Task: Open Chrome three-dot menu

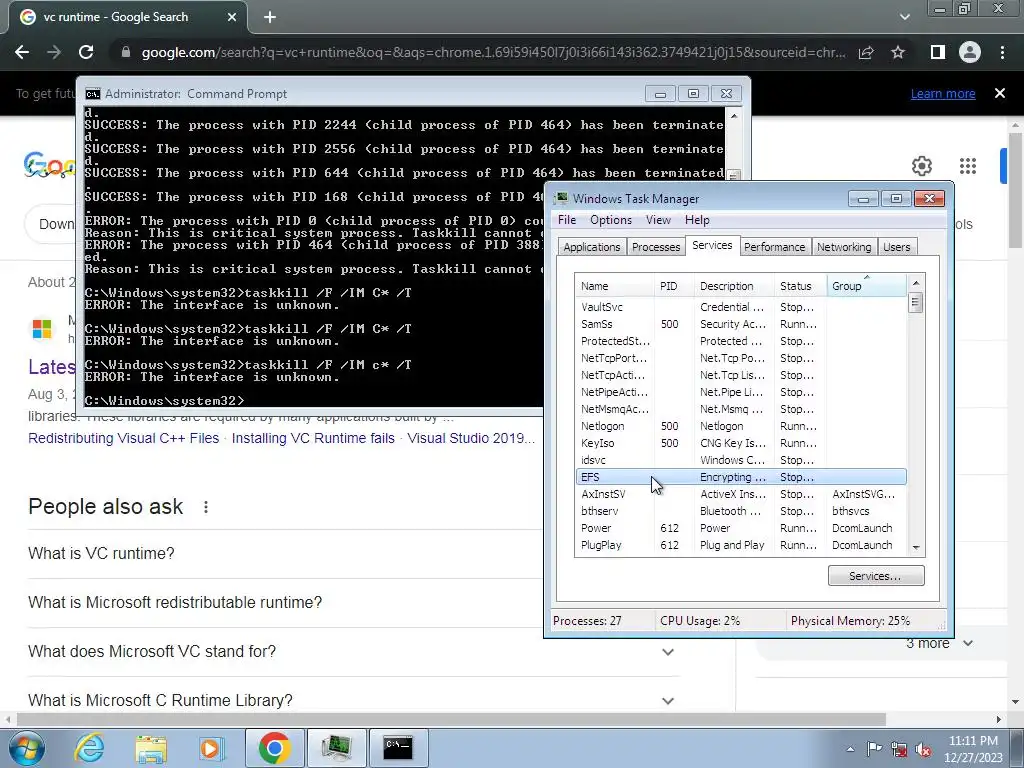Action: (1002, 52)
